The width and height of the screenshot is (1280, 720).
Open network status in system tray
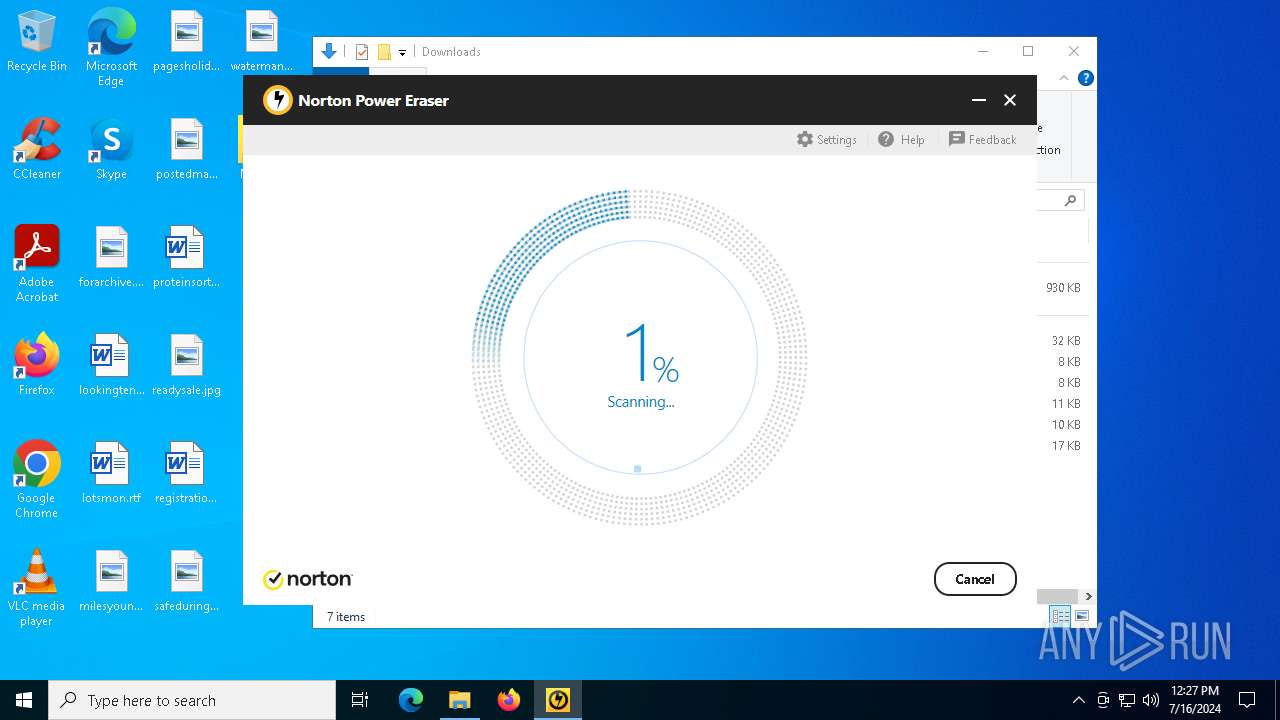1126,700
